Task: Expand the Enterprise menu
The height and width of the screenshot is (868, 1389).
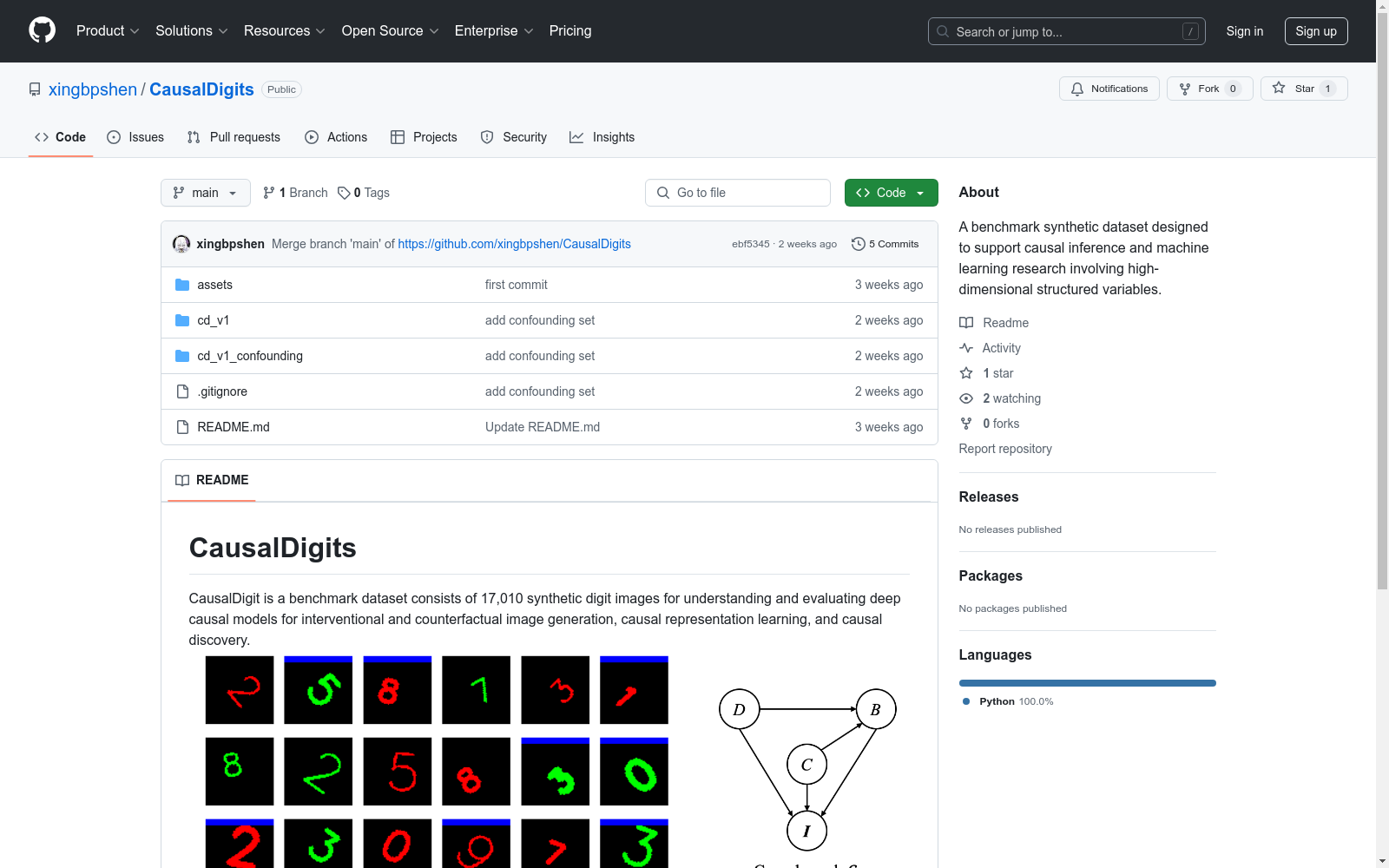Action: click(494, 30)
